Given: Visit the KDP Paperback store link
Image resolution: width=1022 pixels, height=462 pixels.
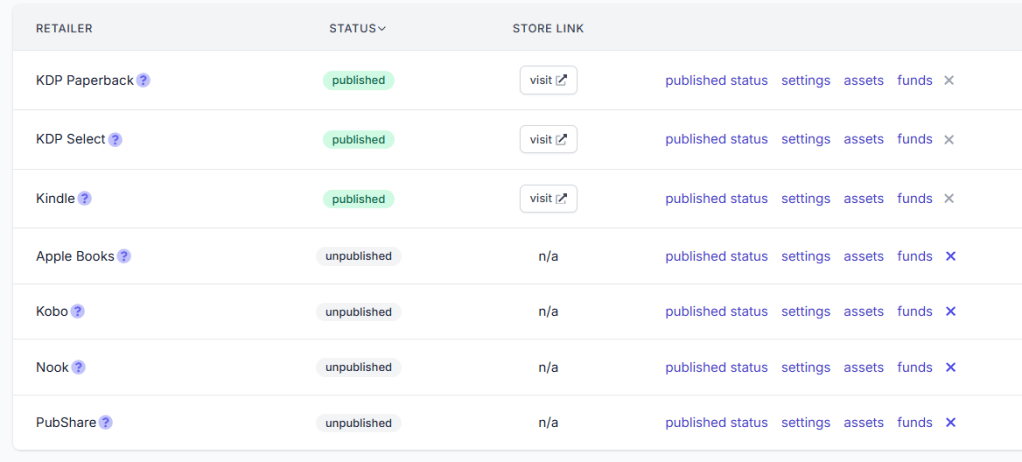Looking at the screenshot, I should pyautogui.click(x=548, y=80).
